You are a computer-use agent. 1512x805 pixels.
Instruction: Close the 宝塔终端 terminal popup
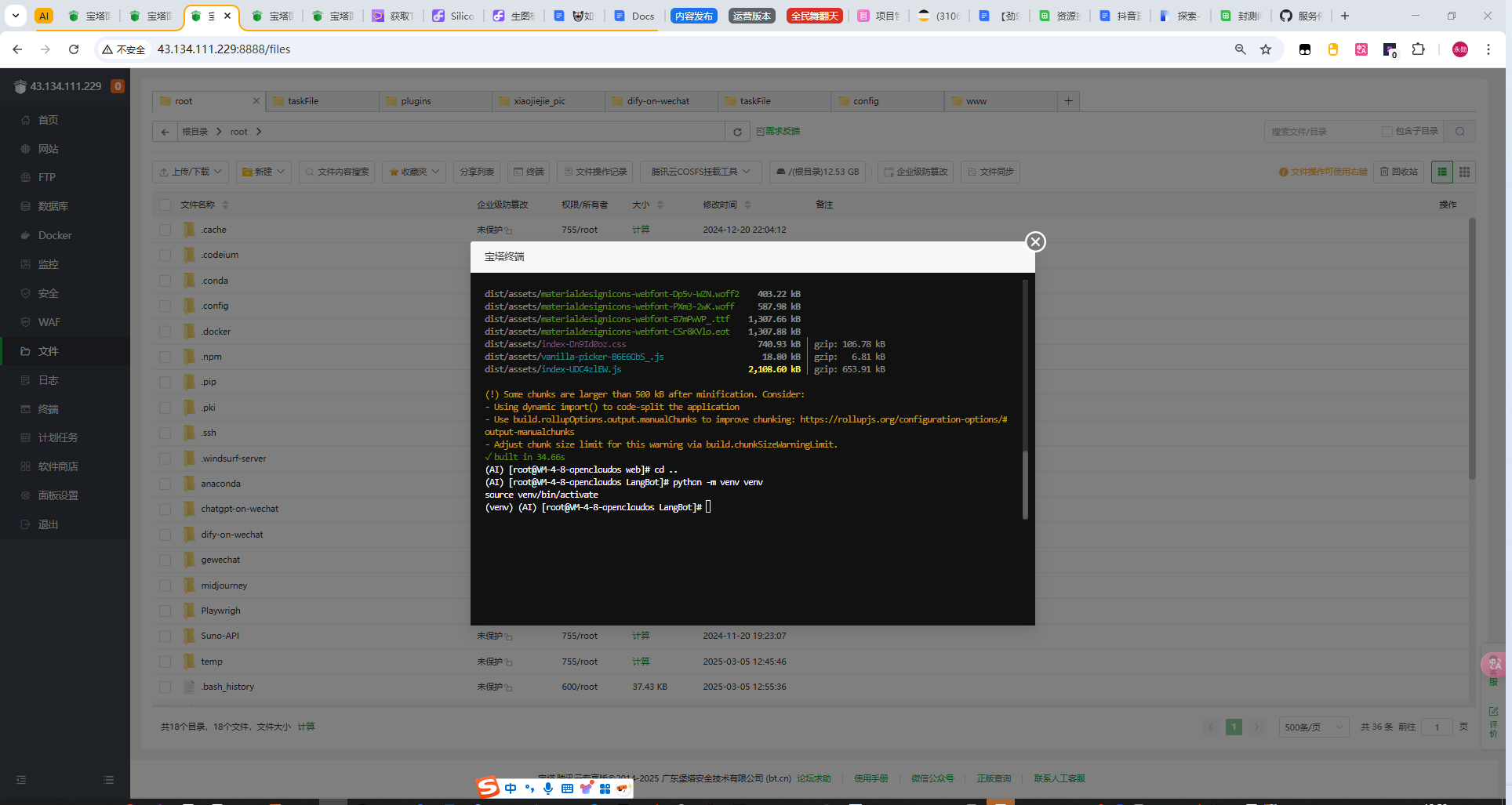[x=1035, y=241]
